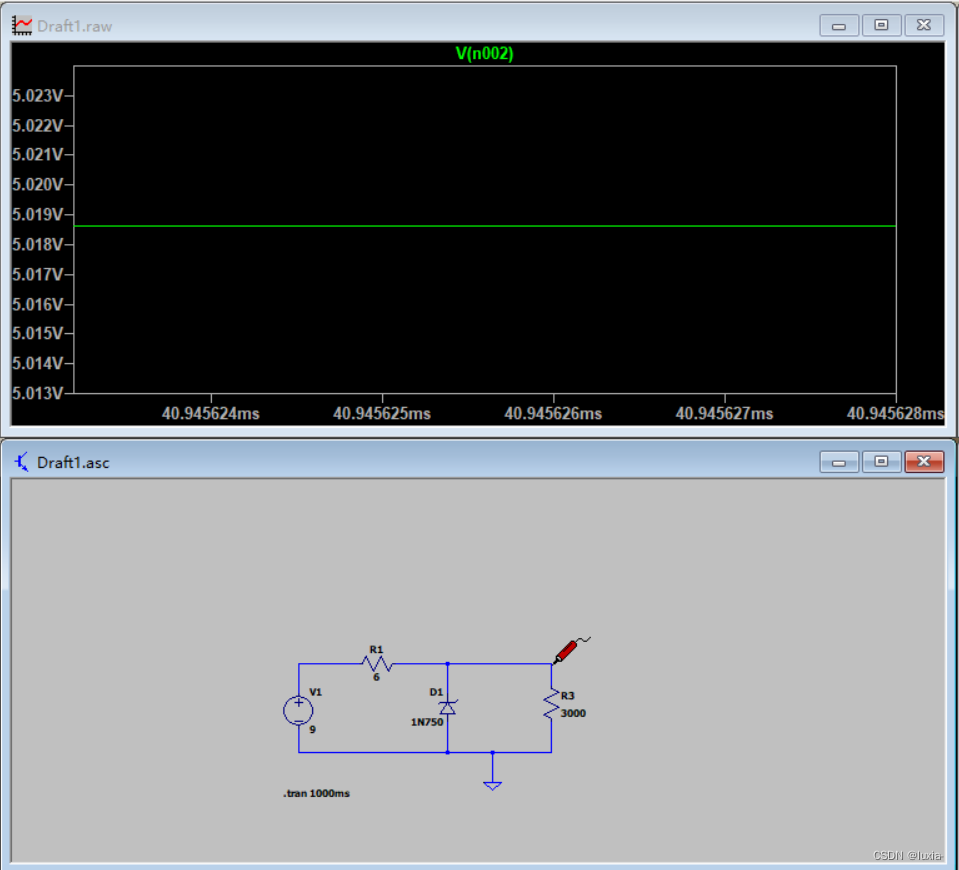Click the 5.021V axis label
This screenshot has width=959, height=870.
37,154
